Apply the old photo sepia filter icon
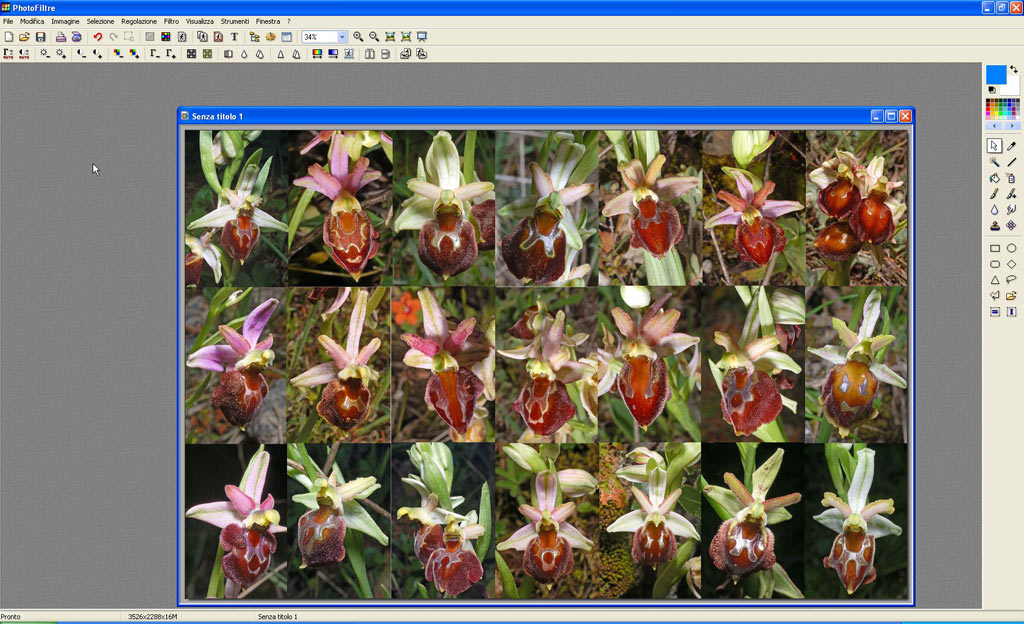 click(207, 54)
